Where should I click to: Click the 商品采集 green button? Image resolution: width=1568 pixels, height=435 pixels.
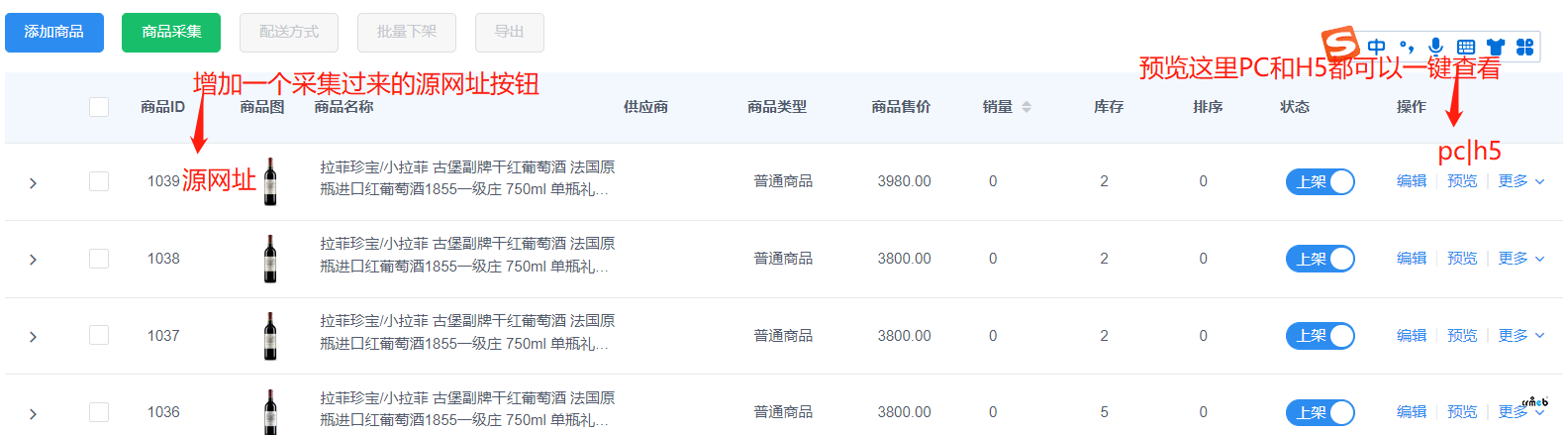coord(171,32)
